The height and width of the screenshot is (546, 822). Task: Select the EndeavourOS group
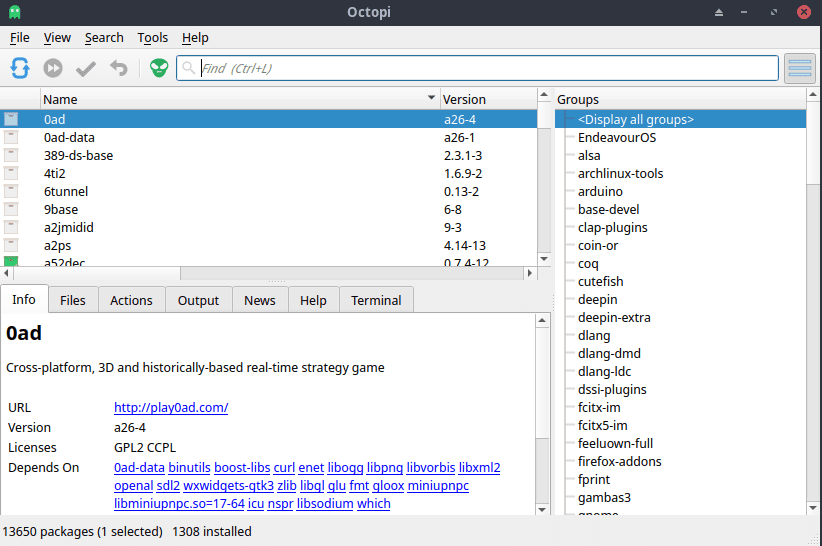[617, 137]
